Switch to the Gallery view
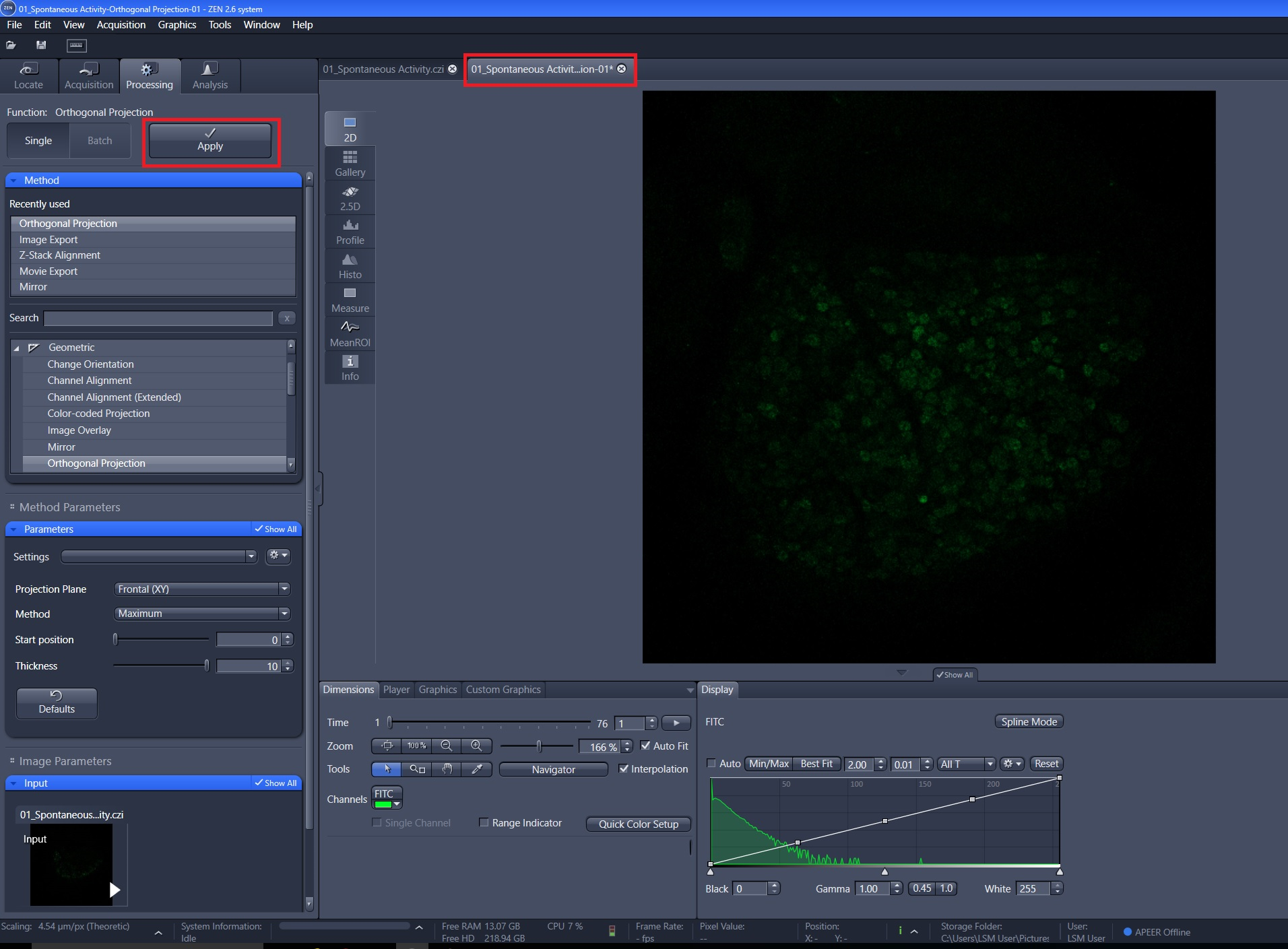The height and width of the screenshot is (949, 1288). click(350, 163)
